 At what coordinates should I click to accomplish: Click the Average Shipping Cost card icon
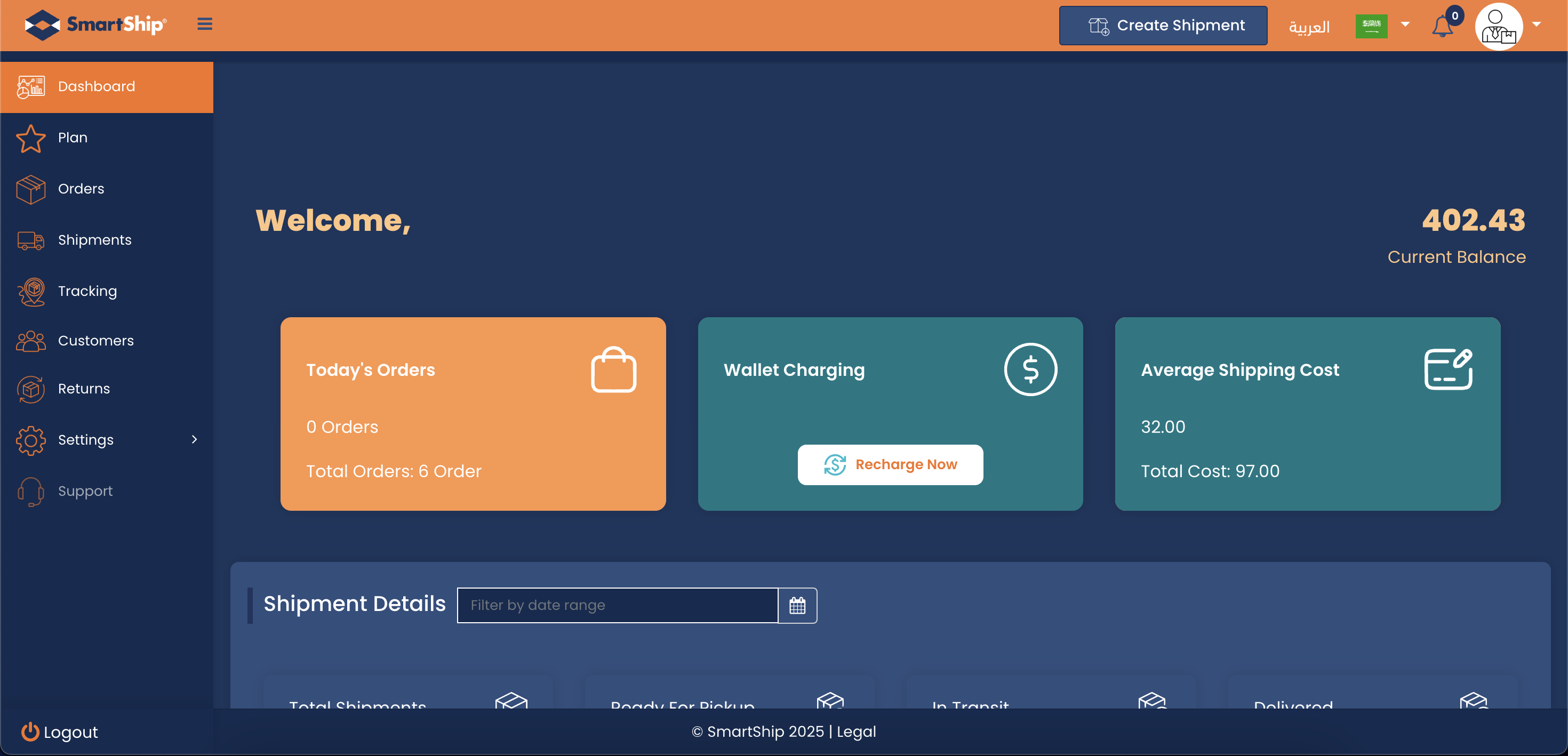click(x=1448, y=369)
